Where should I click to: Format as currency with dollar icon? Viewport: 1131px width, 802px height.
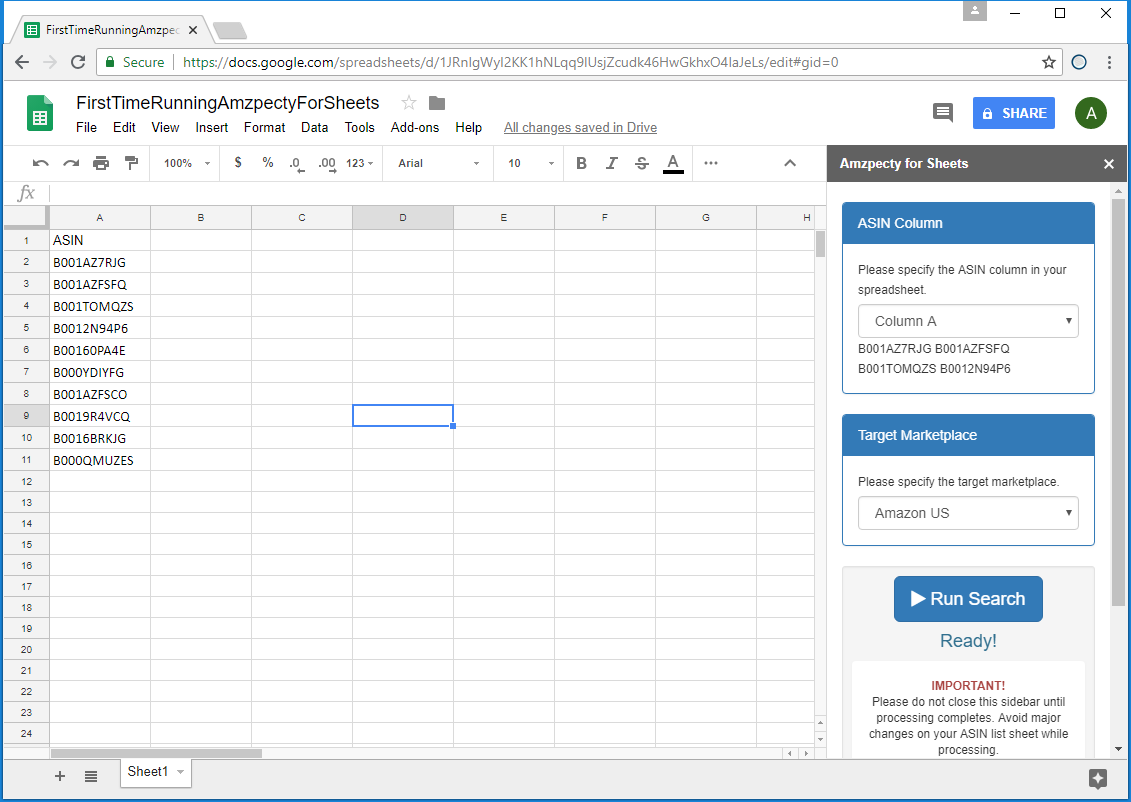click(238, 162)
